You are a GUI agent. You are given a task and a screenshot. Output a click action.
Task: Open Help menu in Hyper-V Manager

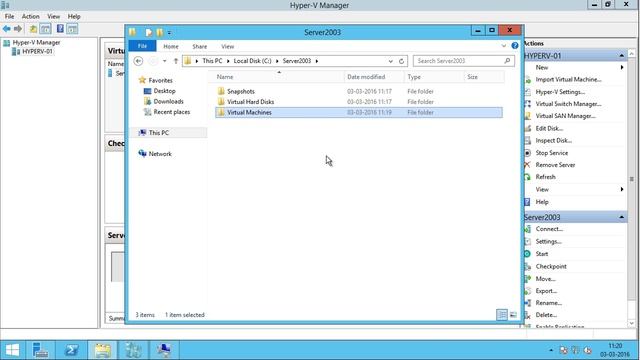pyautogui.click(x=74, y=16)
